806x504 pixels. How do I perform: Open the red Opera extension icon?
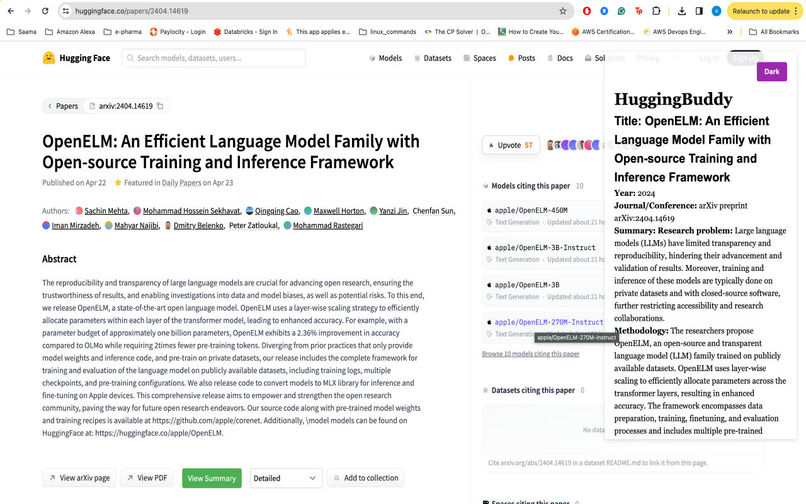pos(587,11)
